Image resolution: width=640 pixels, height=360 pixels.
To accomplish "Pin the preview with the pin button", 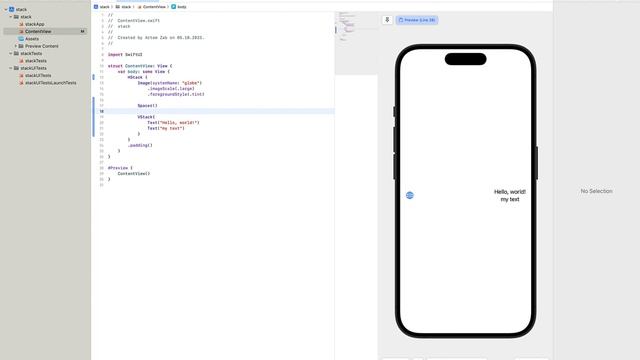I will pos(387,20).
